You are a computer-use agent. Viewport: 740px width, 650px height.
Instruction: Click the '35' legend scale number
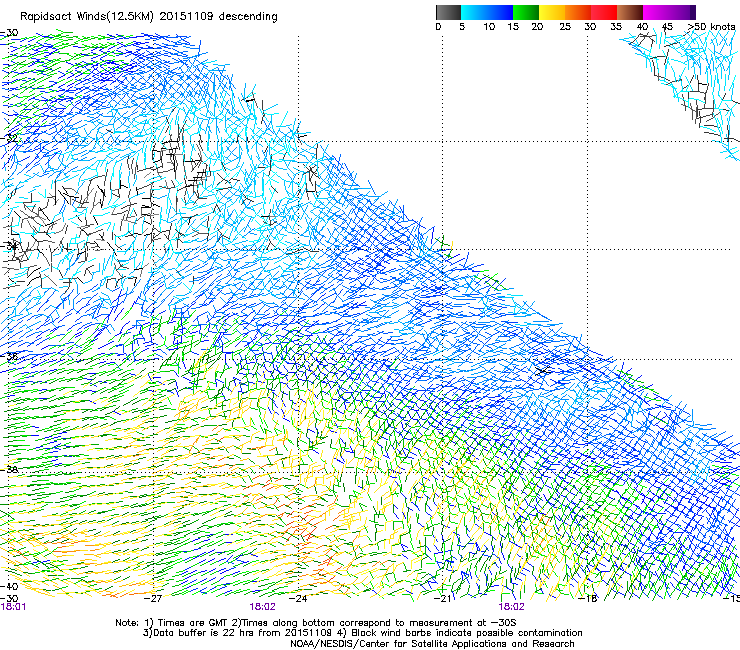(x=616, y=27)
